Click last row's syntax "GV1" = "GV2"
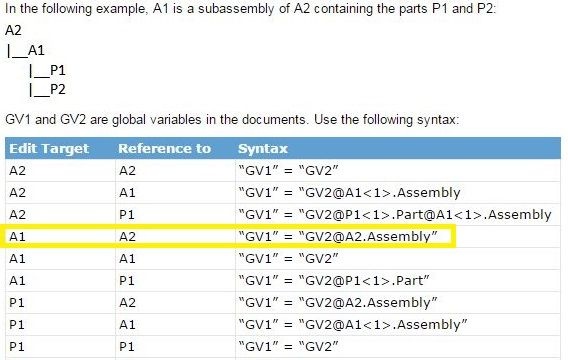 coord(288,347)
